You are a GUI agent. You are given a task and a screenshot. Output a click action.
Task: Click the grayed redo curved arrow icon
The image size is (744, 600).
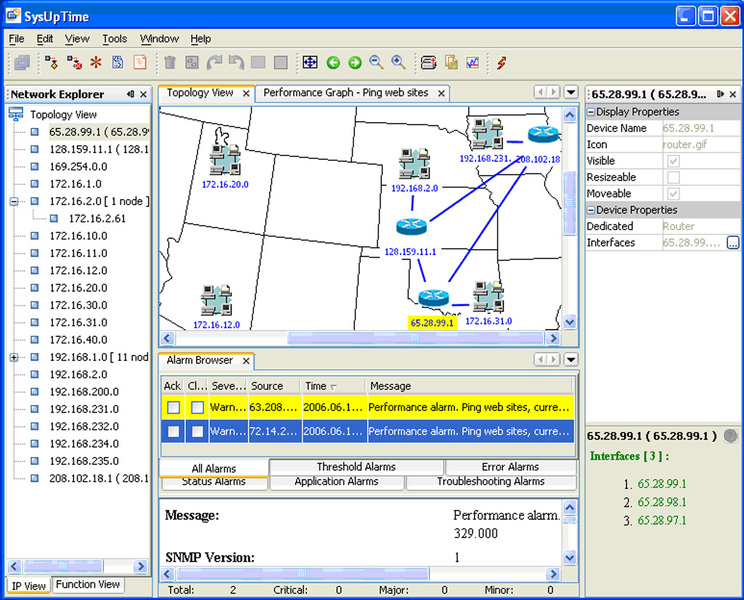tap(214, 63)
